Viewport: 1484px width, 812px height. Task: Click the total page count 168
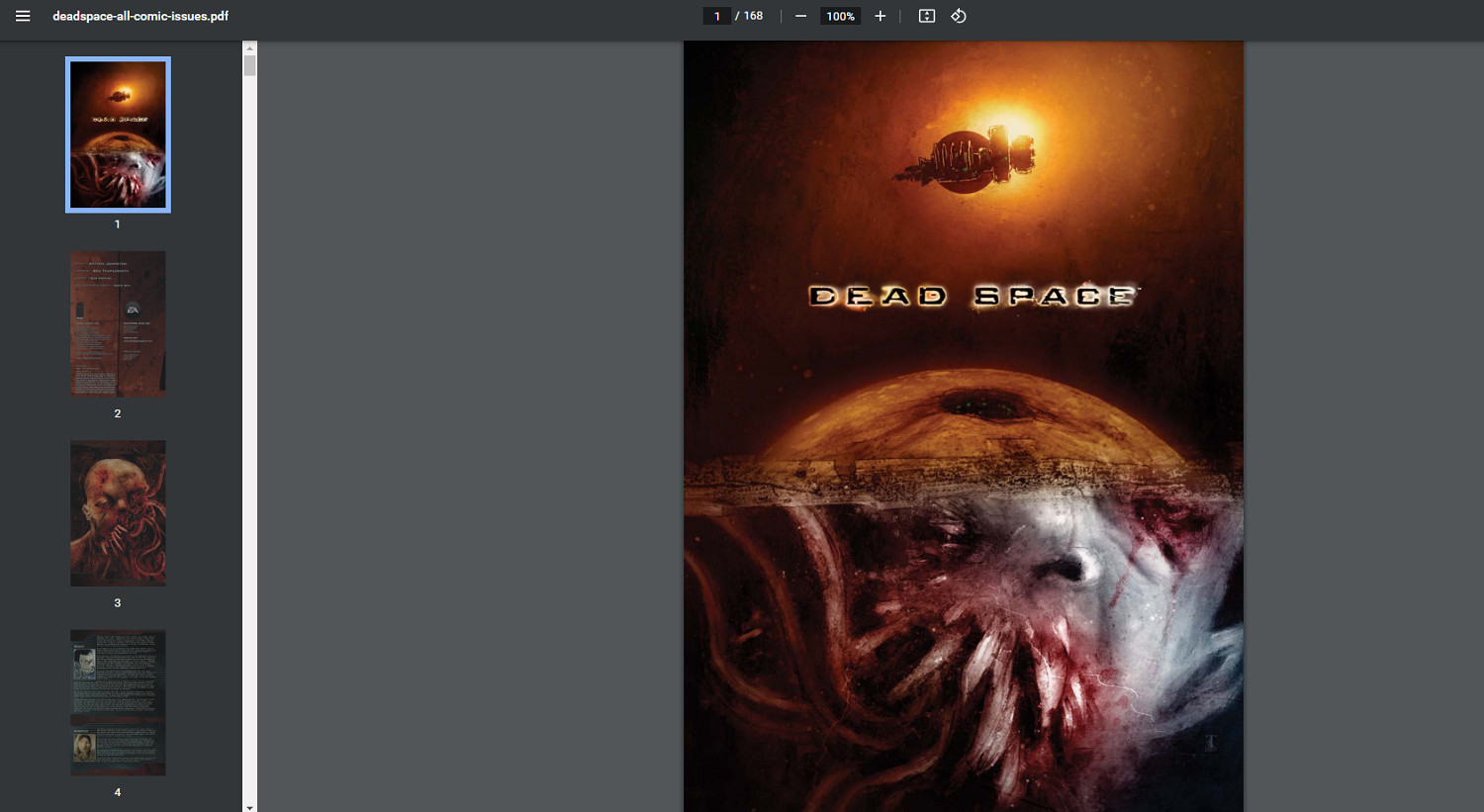tap(753, 16)
